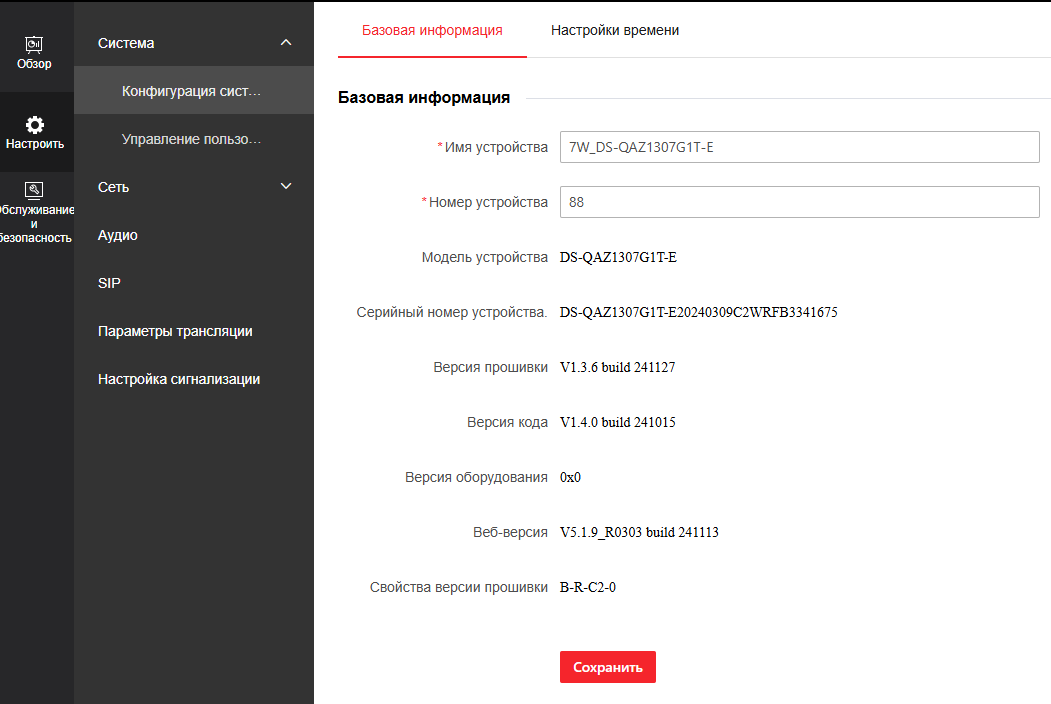Viewport: 1051px width, 704px height.
Task: Go to the Аудио settings
Action: tap(117, 235)
